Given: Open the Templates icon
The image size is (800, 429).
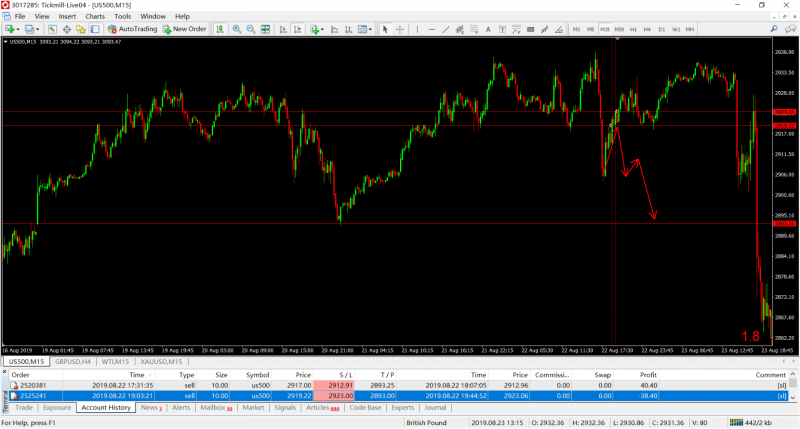Looking at the screenshot, I should [x=362, y=29].
